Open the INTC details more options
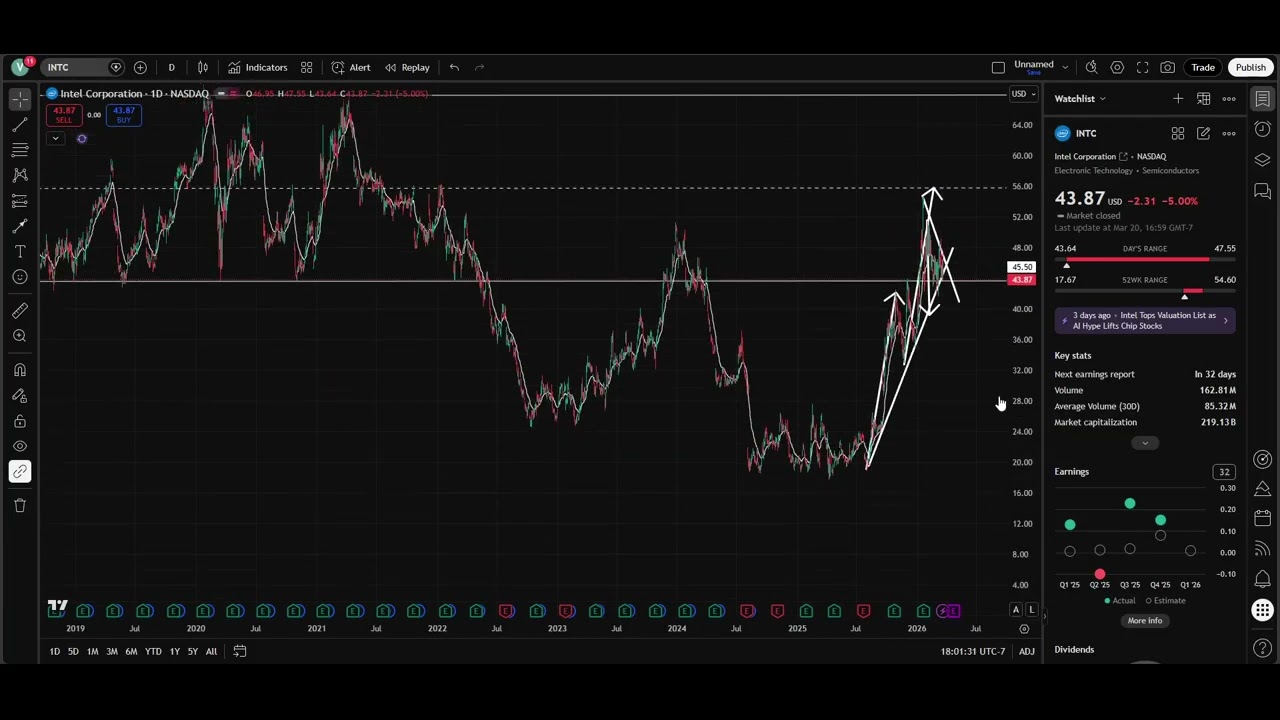Image resolution: width=1280 pixels, height=720 pixels. point(1229,133)
